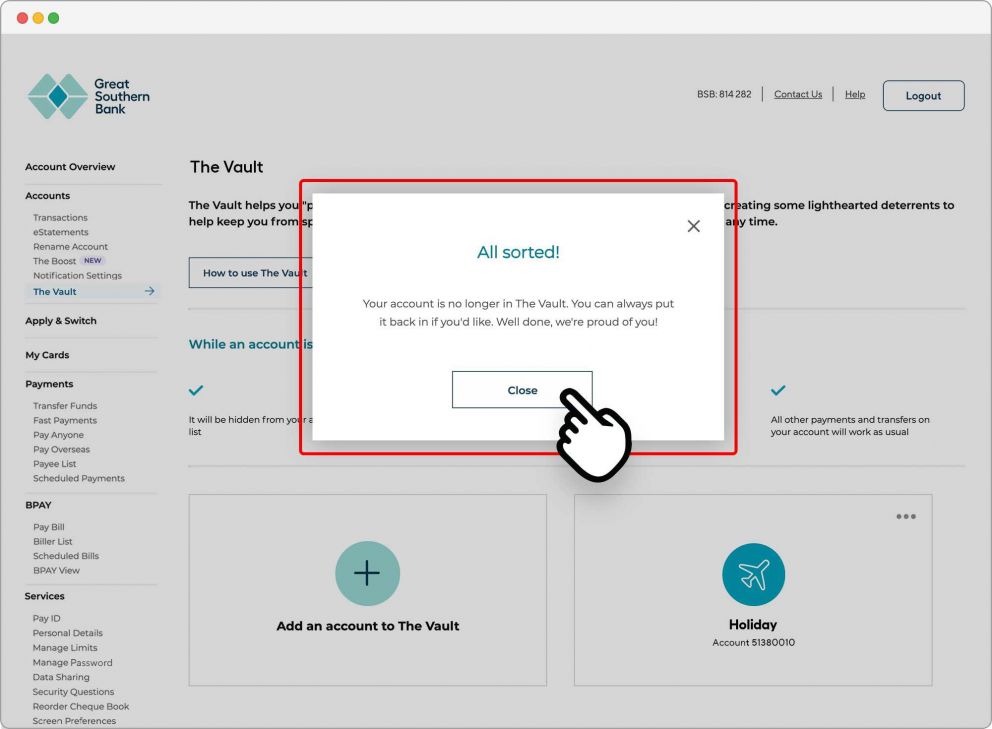Select The Vault in sidebar
The height and width of the screenshot is (729, 992).
pos(54,292)
